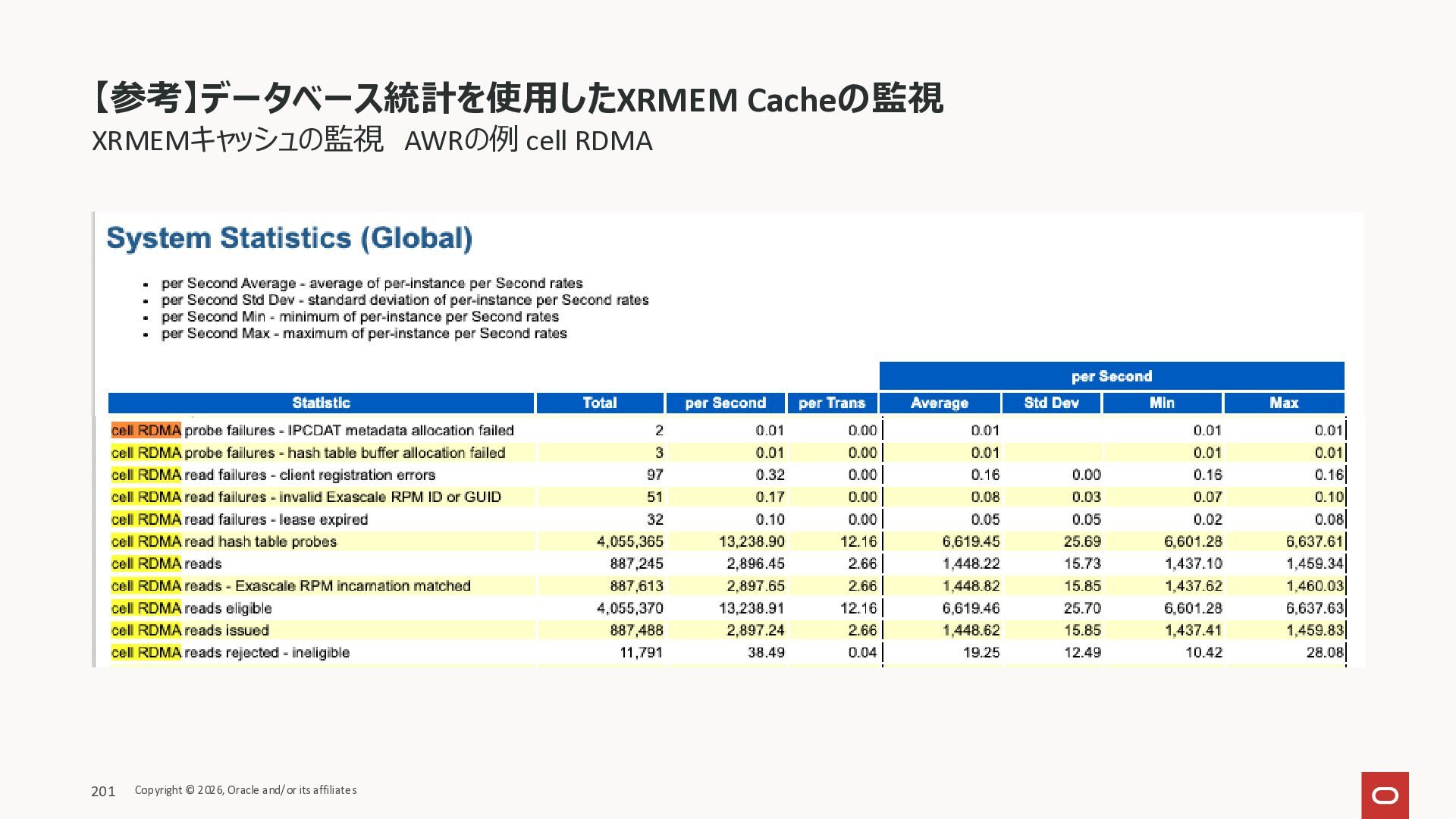
Task: Click the Oracle copyright footer text
Action: tap(245, 790)
